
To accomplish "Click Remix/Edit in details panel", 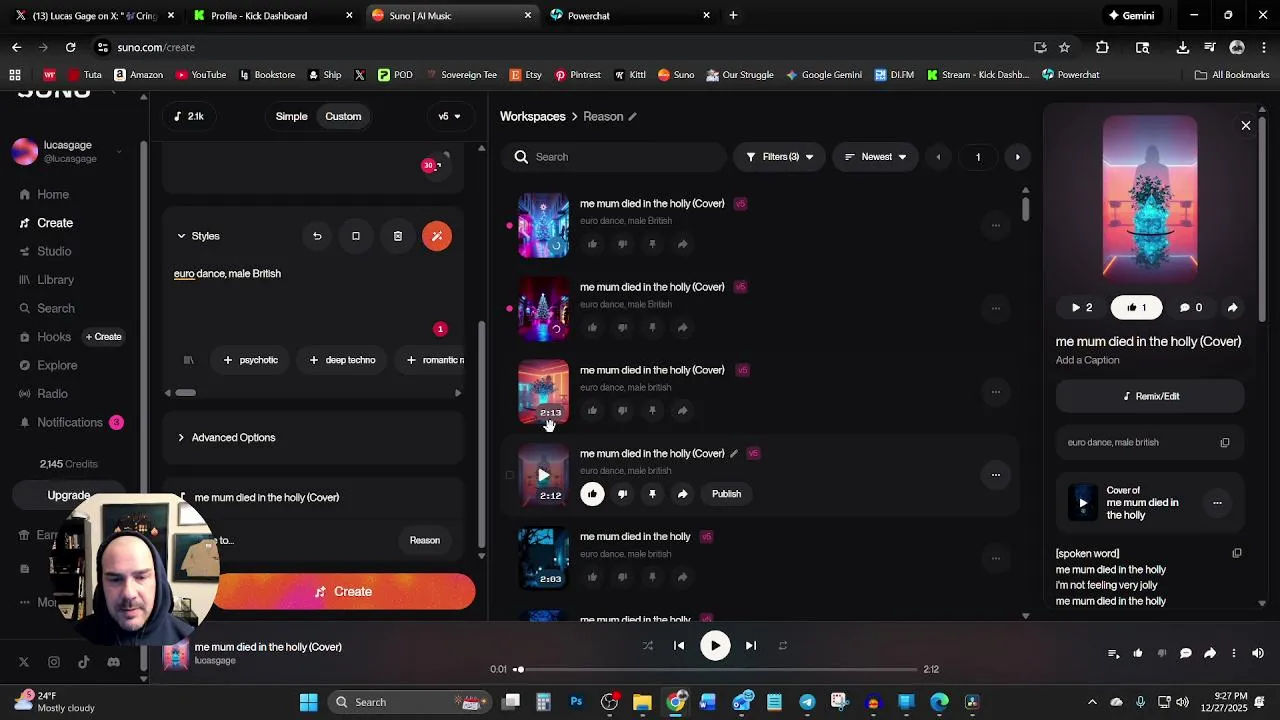I will (1150, 397).
